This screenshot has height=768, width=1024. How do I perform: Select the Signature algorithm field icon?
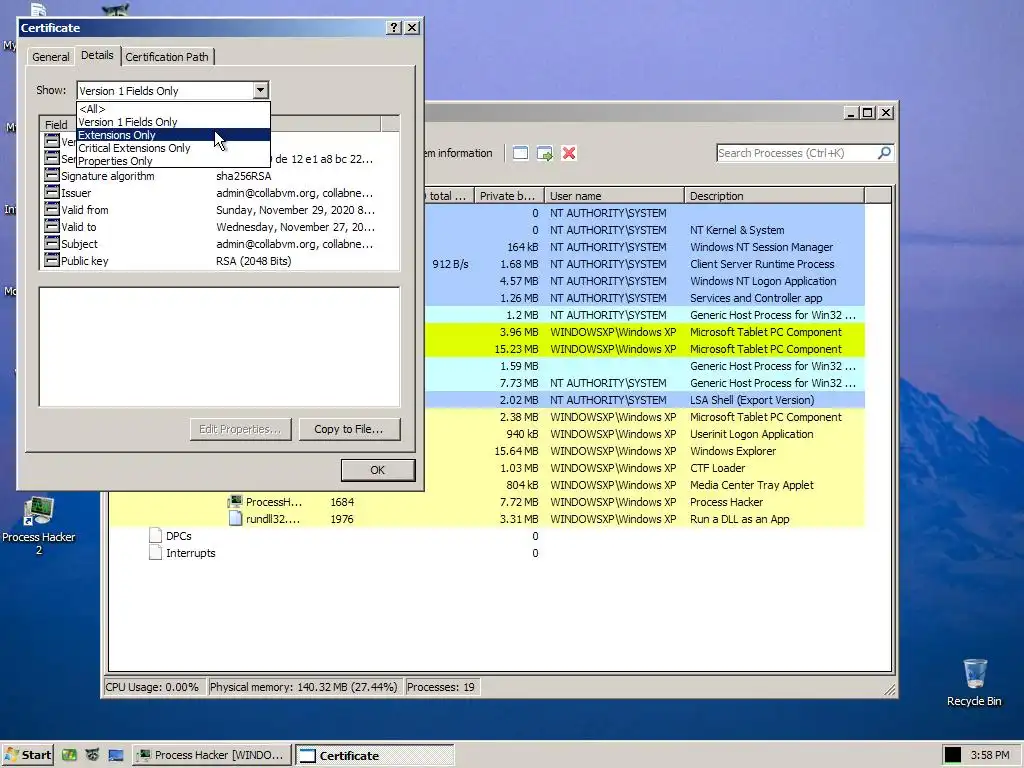(52, 175)
